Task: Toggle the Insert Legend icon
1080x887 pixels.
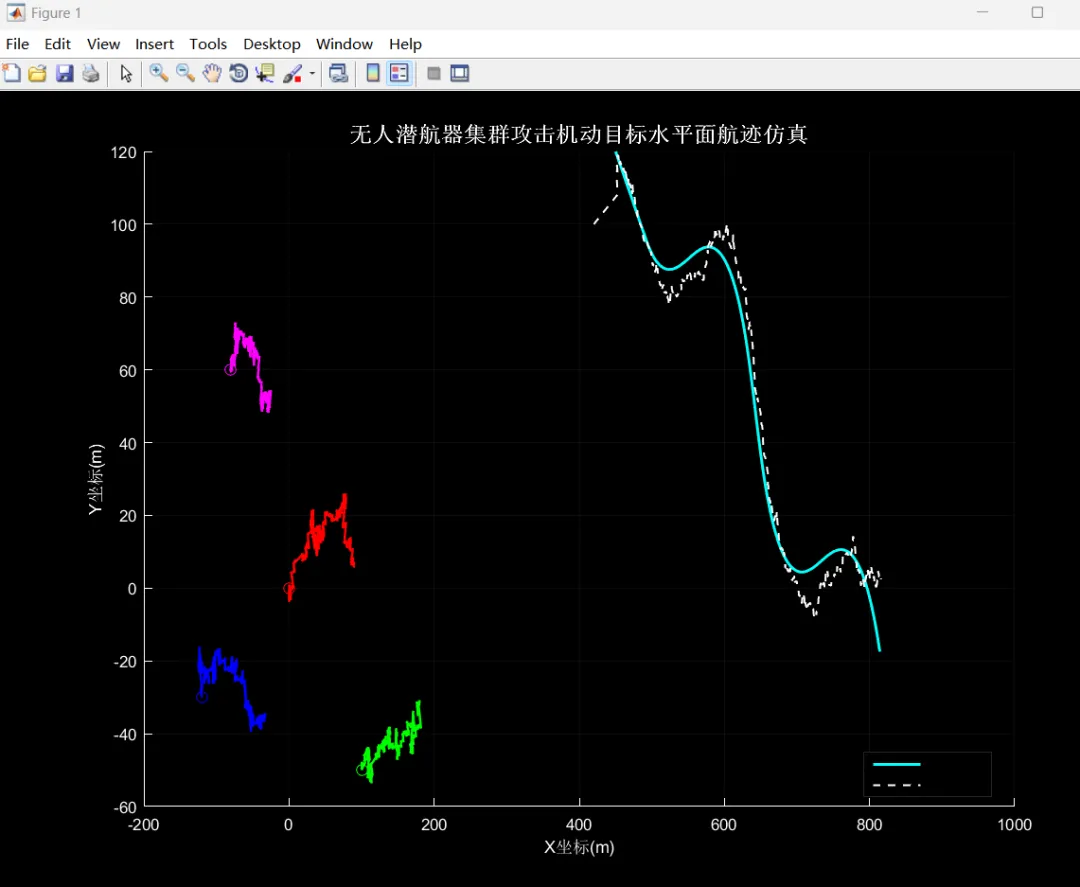Action: [399, 73]
